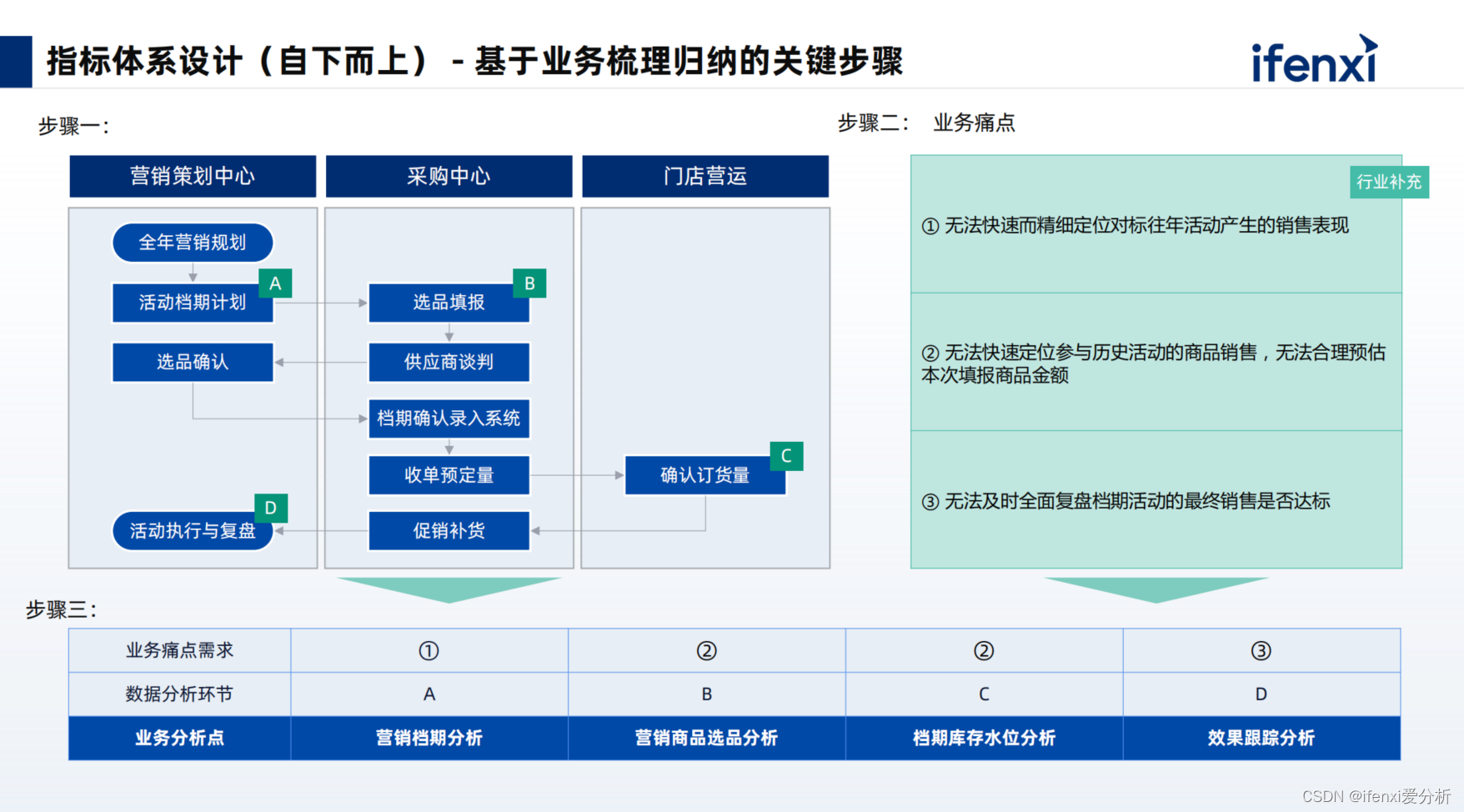The width and height of the screenshot is (1464, 812).
Task: Select the 门店营运 header
Action: tap(705, 176)
